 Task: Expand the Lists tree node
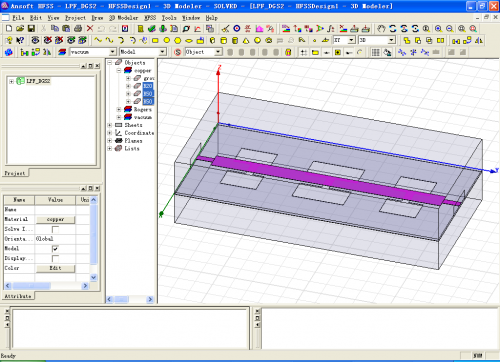coord(110,149)
